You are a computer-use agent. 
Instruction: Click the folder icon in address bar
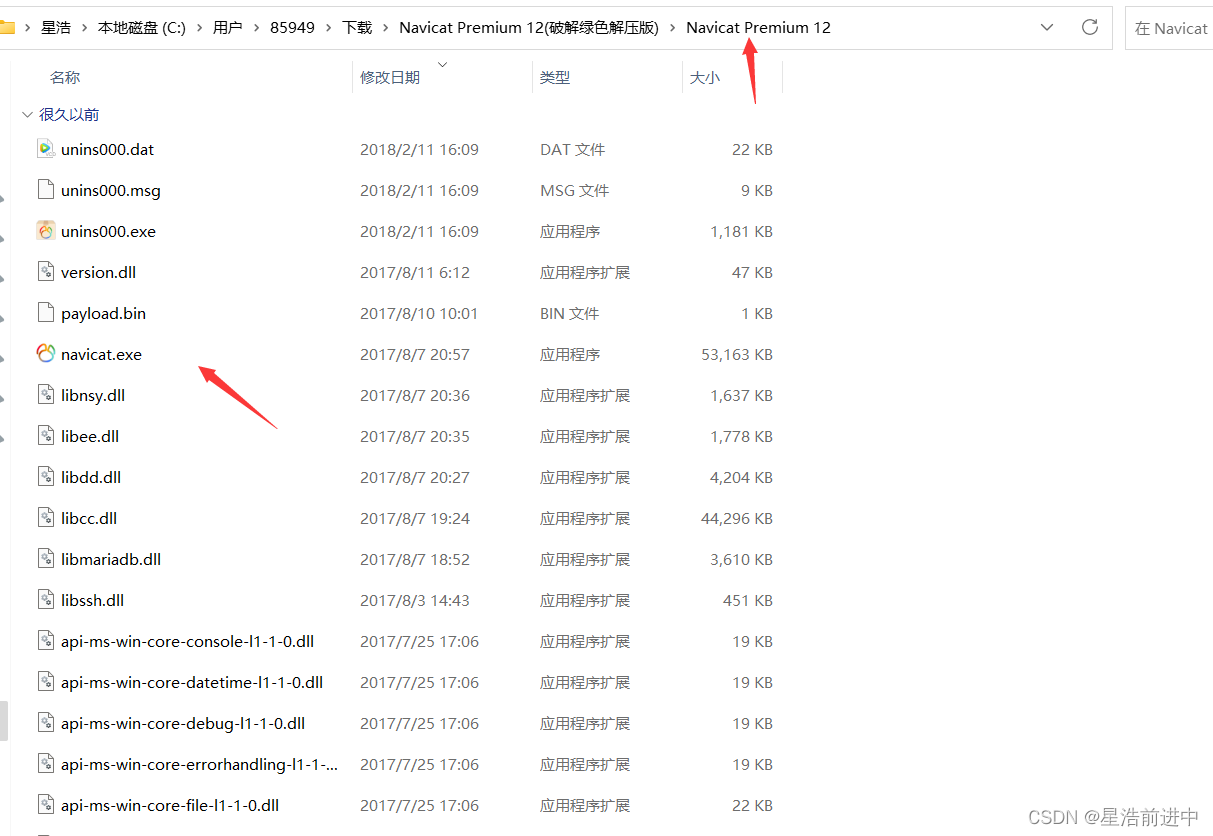coord(6,28)
